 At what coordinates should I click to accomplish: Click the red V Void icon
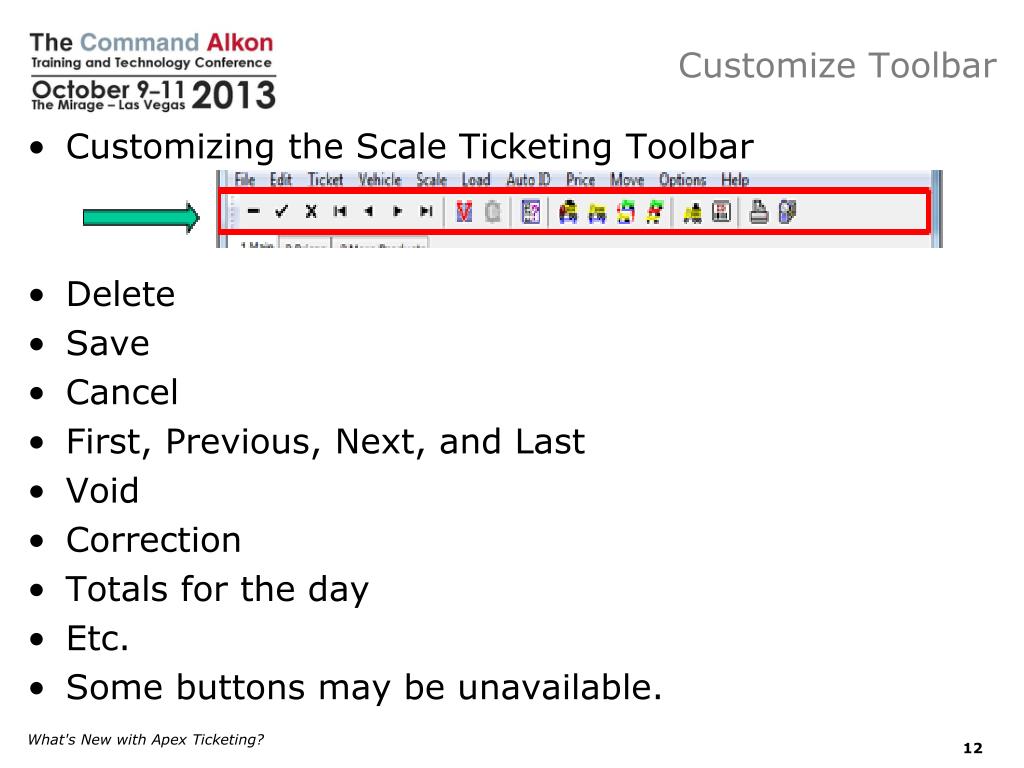(x=464, y=212)
